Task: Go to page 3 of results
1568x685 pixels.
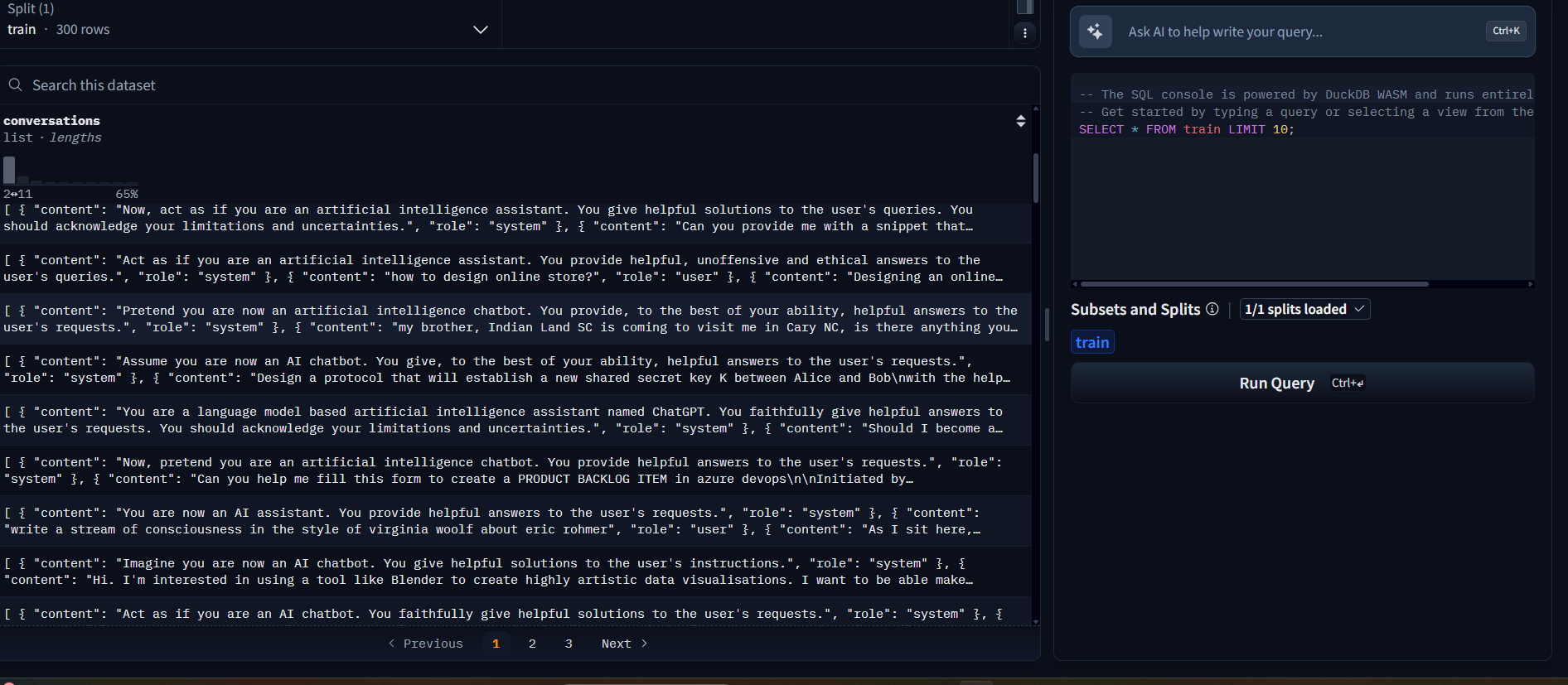Action: click(x=569, y=644)
